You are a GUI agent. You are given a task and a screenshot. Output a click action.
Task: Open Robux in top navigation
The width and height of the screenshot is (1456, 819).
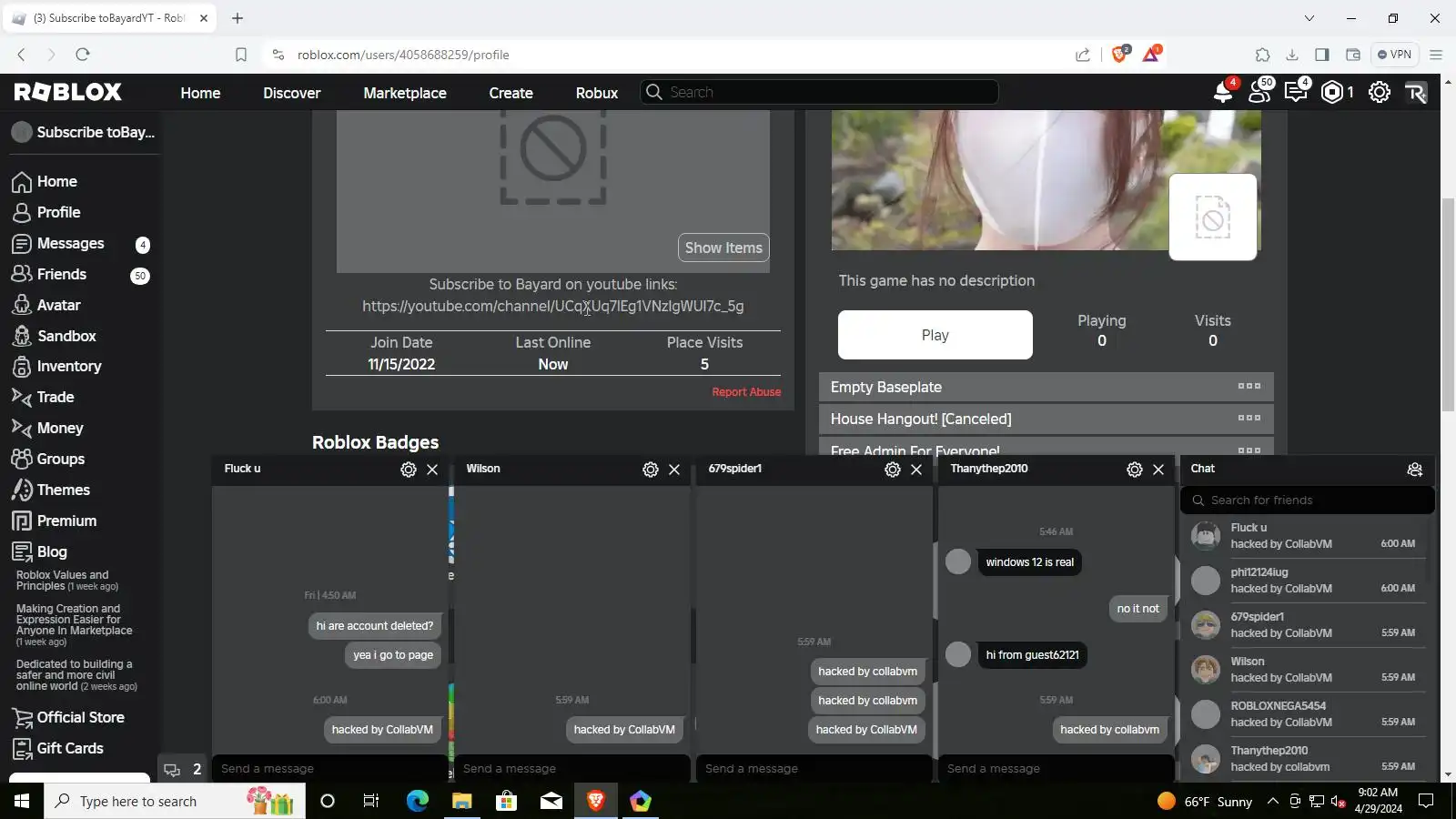tap(597, 93)
